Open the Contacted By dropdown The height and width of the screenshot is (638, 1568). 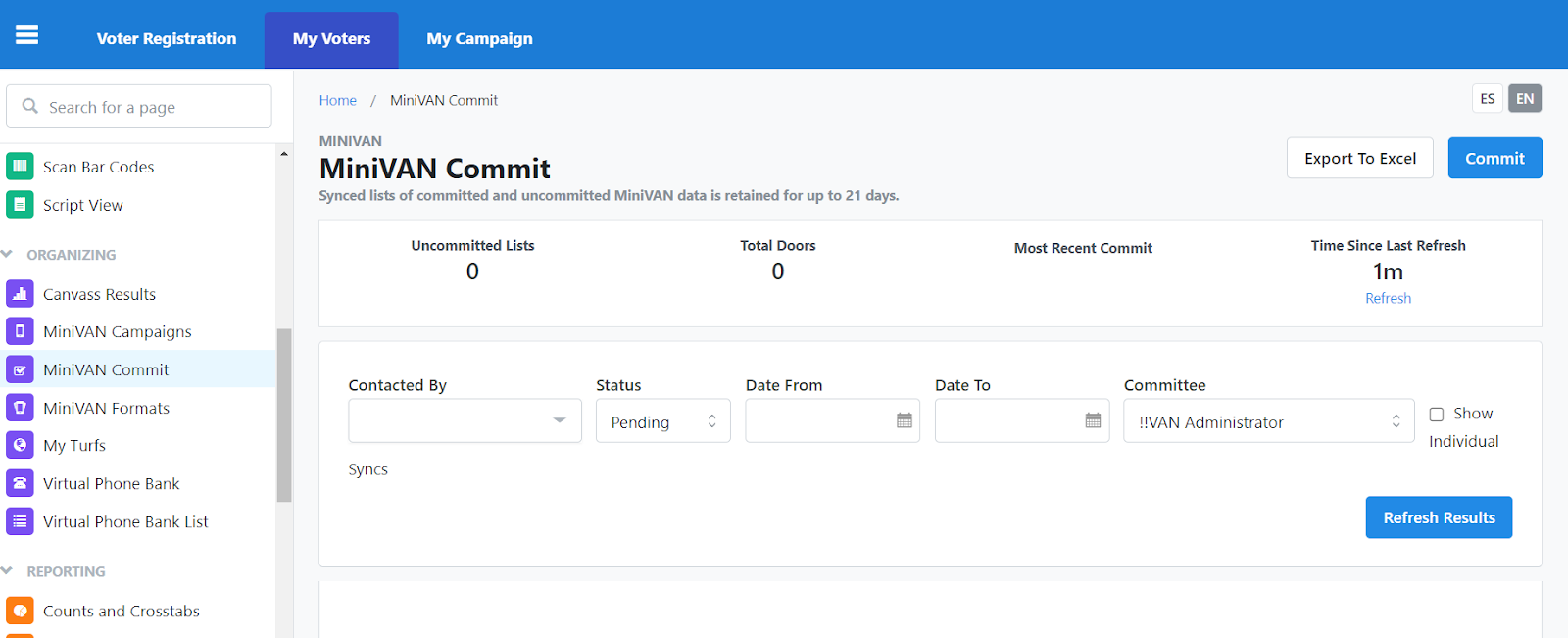(x=465, y=420)
